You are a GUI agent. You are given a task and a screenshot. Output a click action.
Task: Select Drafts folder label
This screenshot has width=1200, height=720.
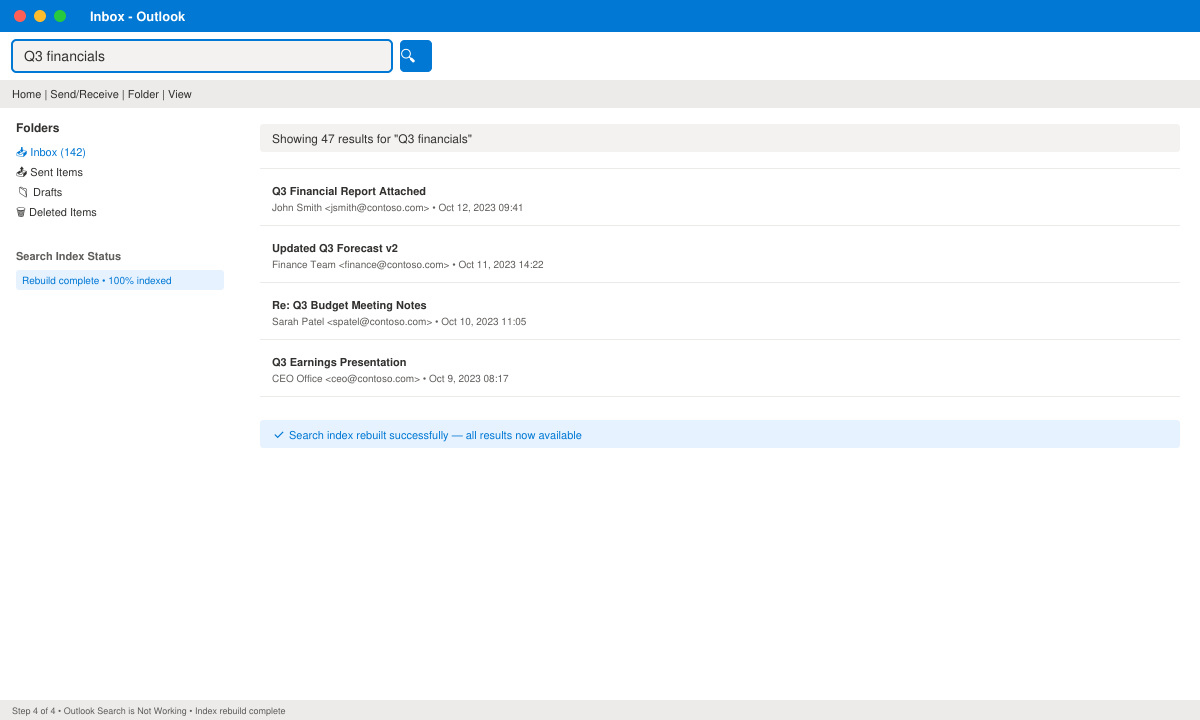[x=47, y=192]
